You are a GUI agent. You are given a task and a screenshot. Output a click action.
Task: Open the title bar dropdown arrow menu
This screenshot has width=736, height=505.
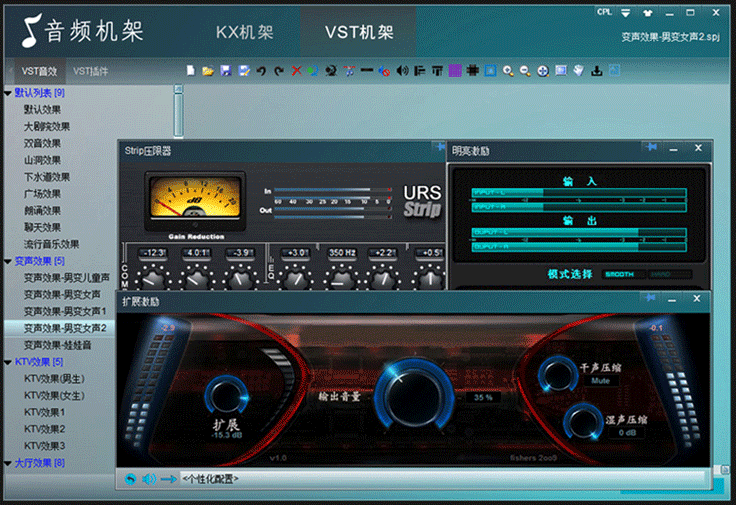click(x=626, y=13)
